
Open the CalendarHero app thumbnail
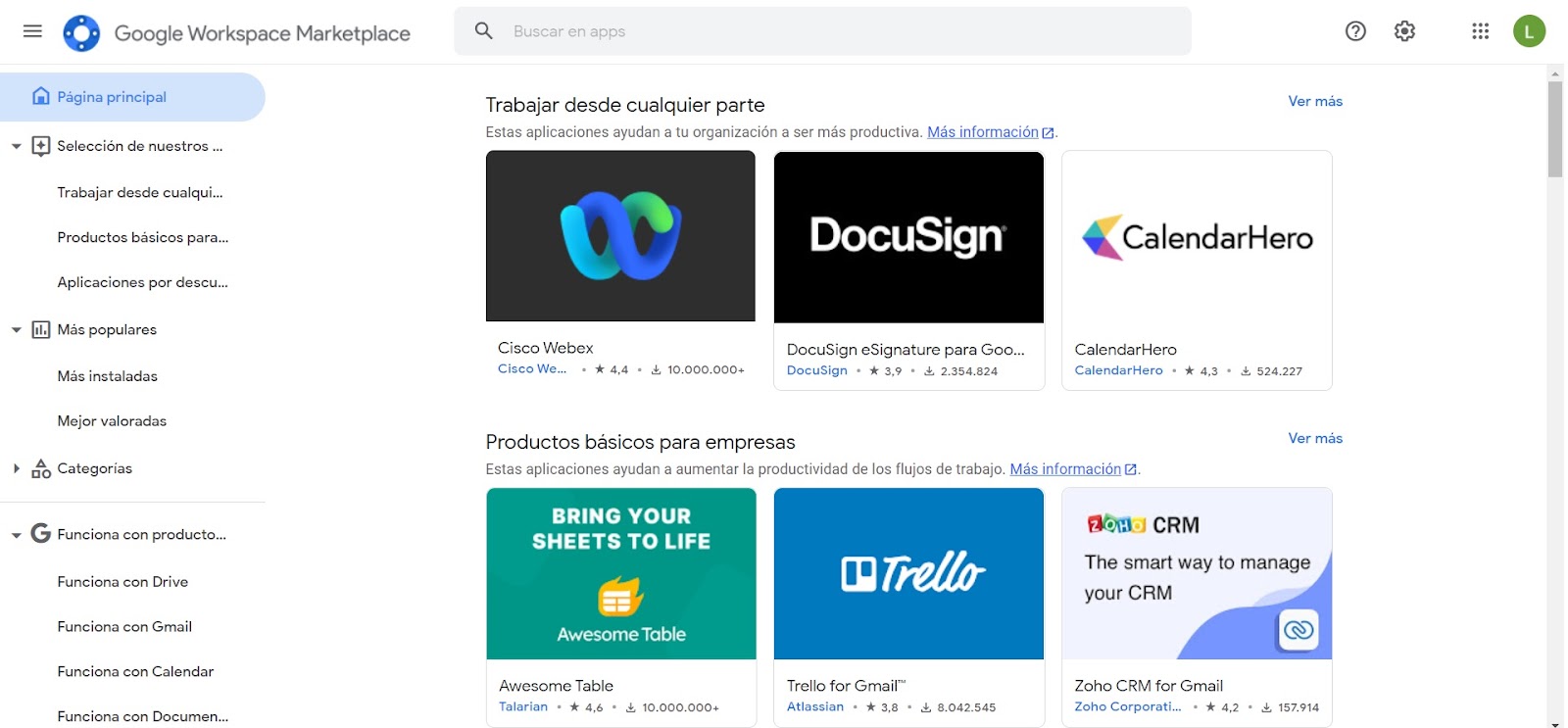click(x=1197, y=237)
